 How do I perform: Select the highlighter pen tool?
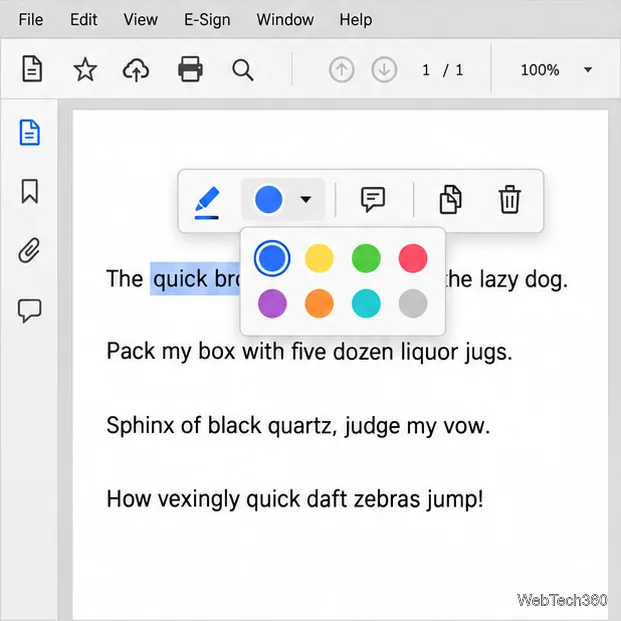207,202
